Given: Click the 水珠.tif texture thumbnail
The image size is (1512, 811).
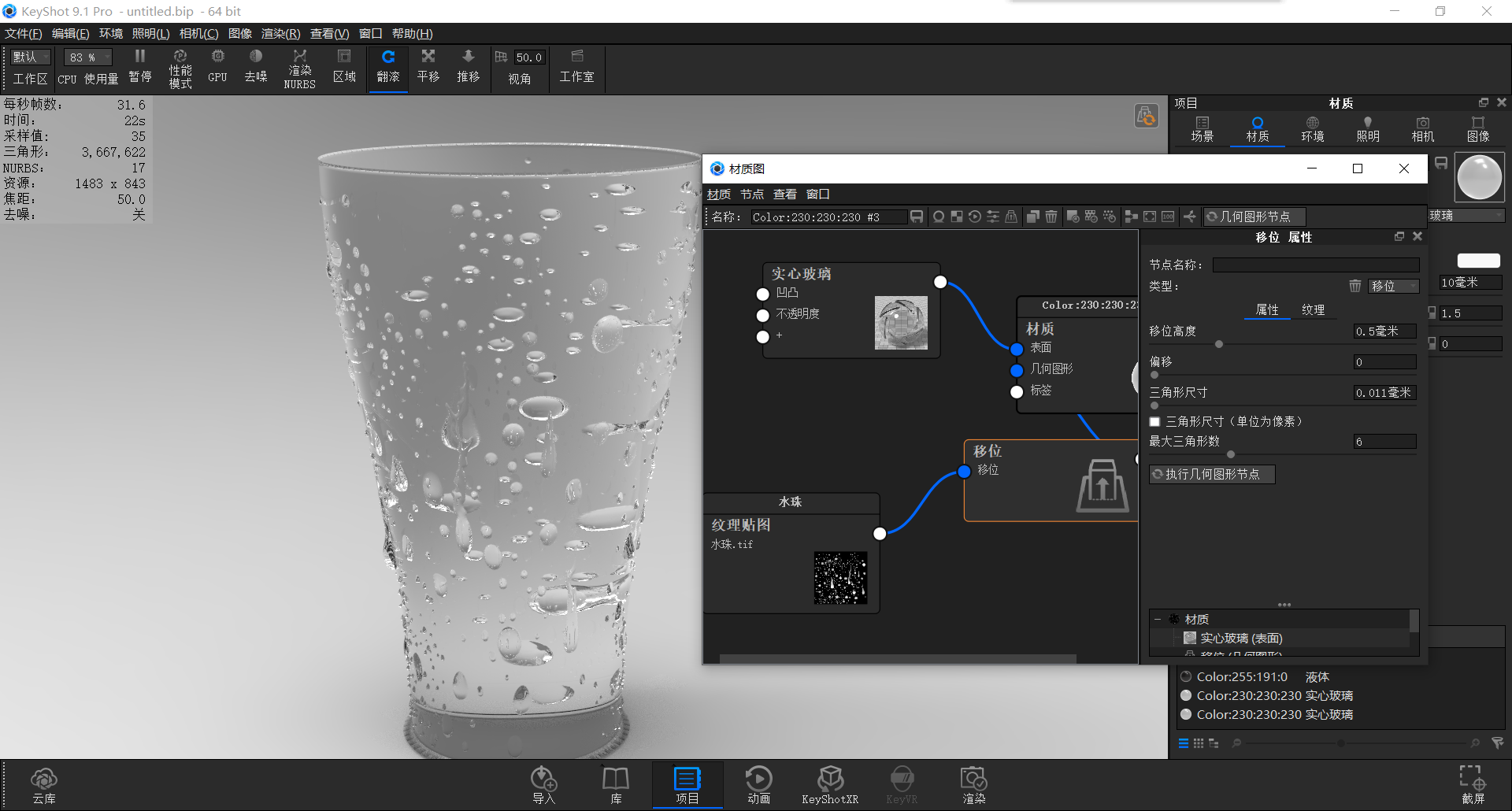Looking at the screenshot, I should (840, 579).
